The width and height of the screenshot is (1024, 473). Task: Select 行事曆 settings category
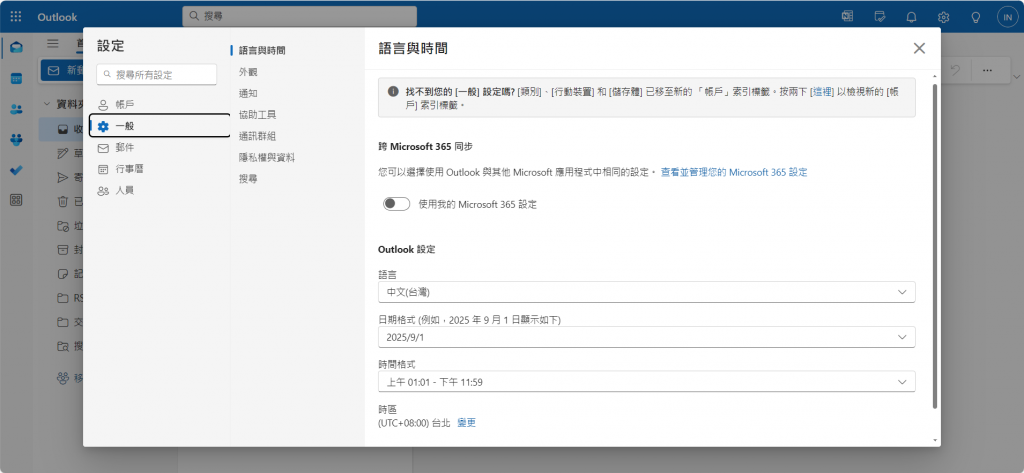click(x=159, y=169)
